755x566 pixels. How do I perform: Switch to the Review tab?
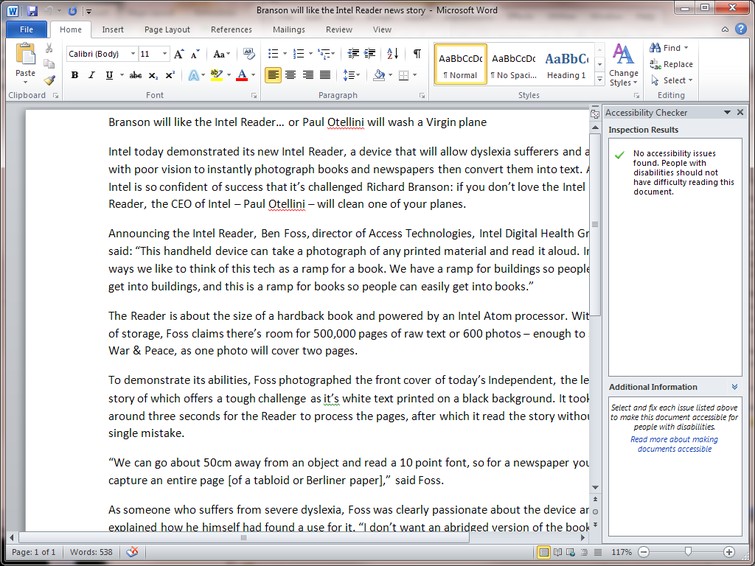click(x=339, y=29)
